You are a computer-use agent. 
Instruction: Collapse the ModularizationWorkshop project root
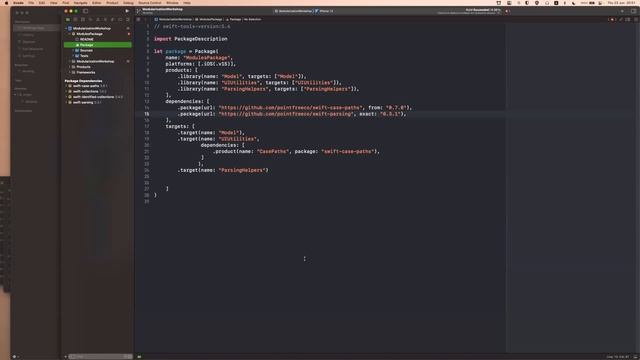66,29
